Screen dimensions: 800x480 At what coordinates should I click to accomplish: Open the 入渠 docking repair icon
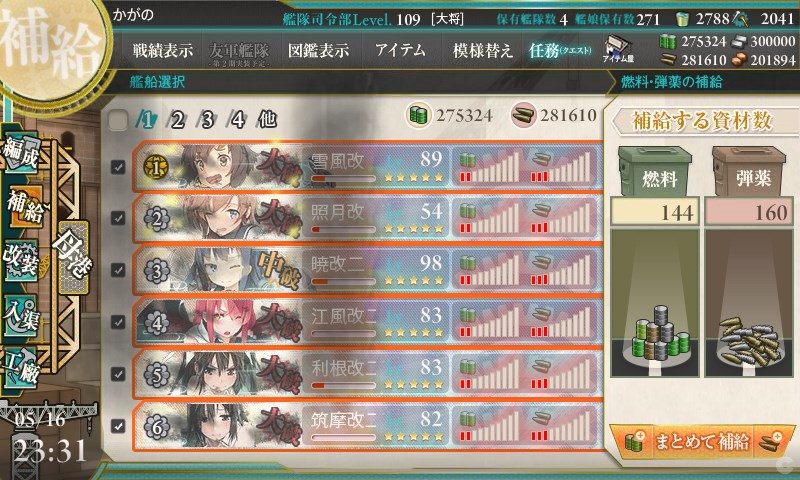pos(21,315)
